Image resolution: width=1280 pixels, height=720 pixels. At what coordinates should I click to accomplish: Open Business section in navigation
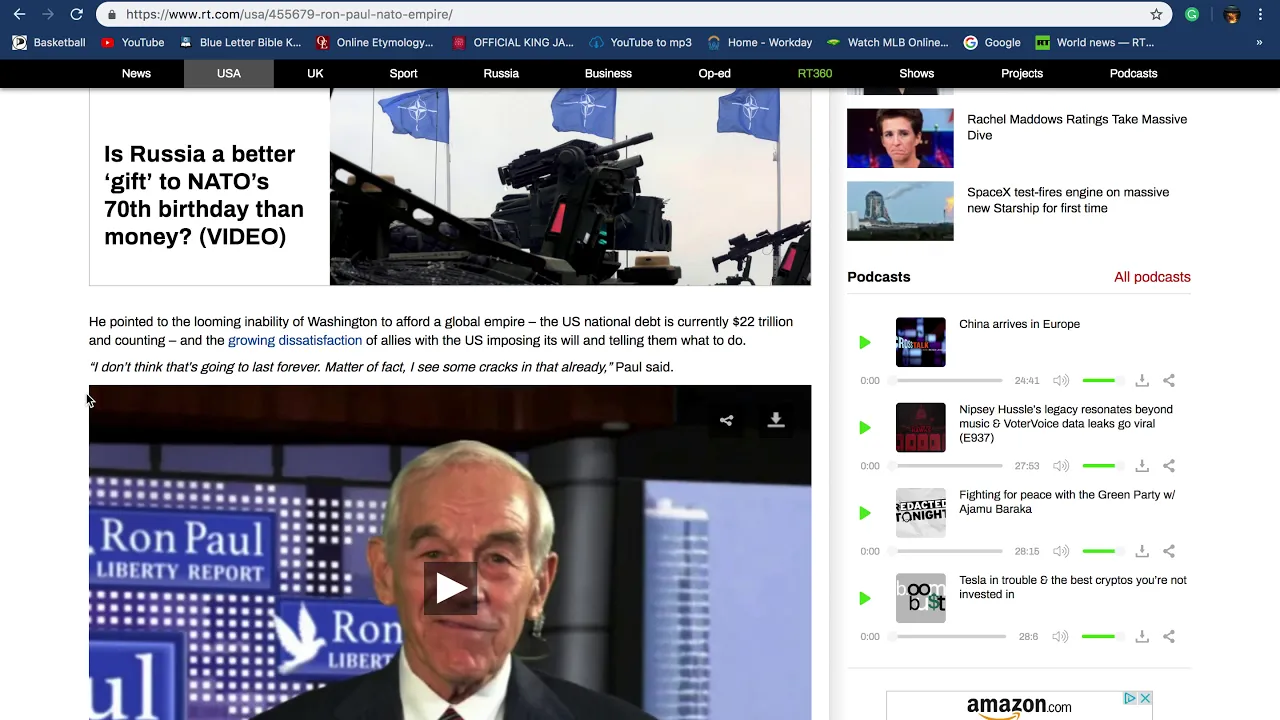tap(608, 74)
